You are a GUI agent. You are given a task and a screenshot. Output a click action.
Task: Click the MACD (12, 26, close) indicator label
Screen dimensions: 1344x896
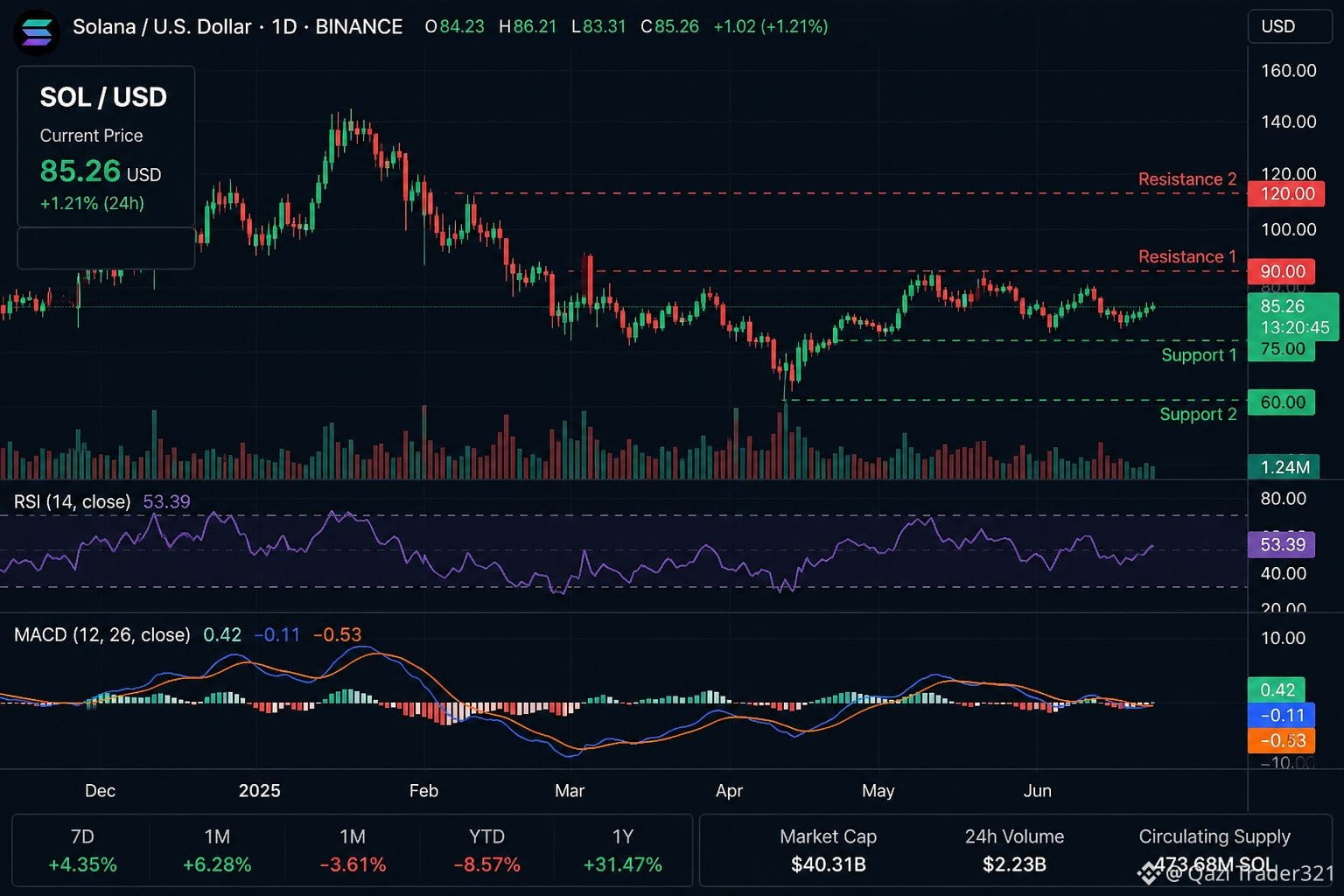click(x=102, y=634)
